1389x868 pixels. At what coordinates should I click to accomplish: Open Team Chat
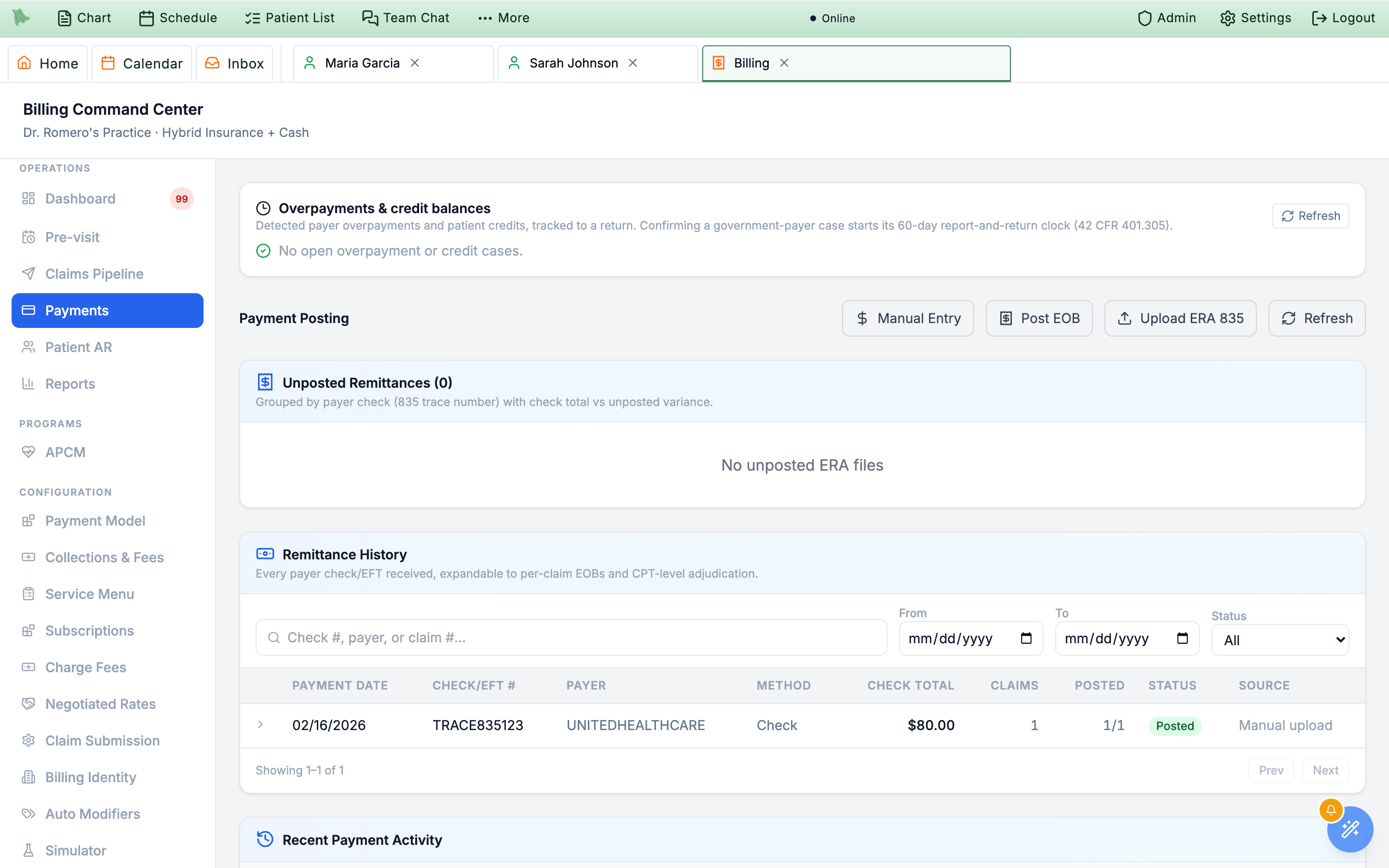[405, 18]
